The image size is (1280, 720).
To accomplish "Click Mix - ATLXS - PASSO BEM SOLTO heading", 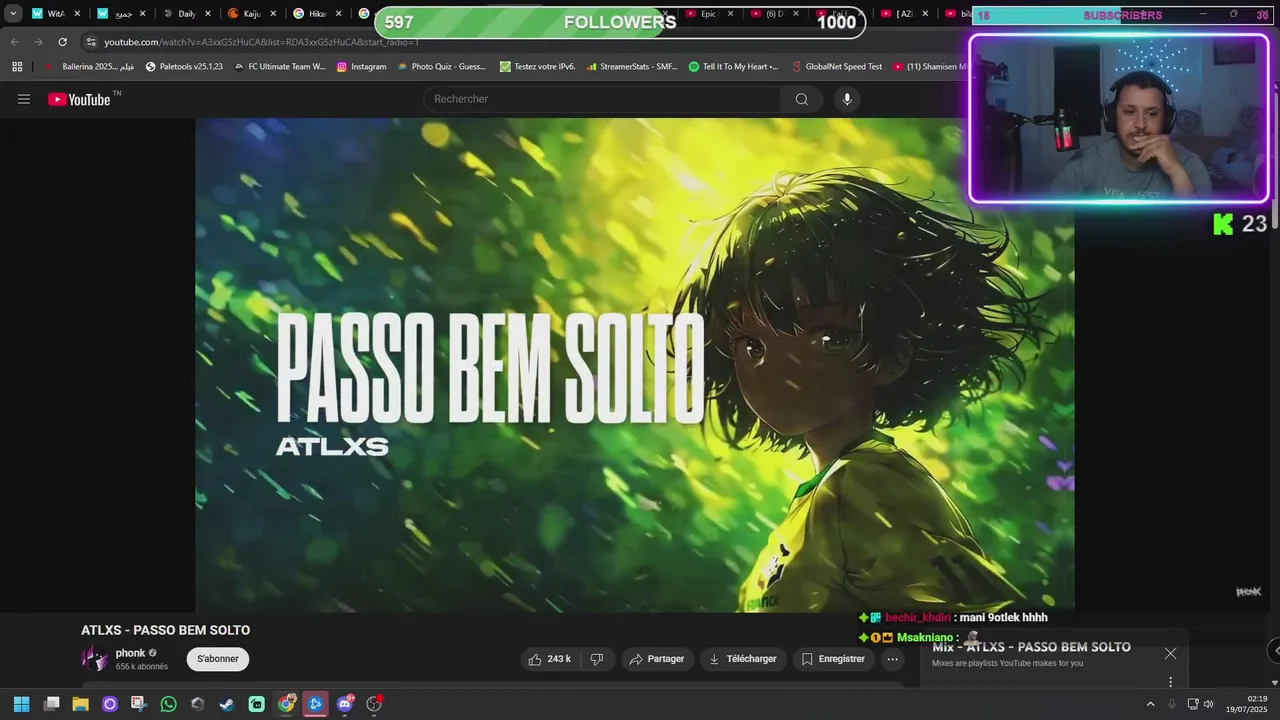I will 1031,647.
